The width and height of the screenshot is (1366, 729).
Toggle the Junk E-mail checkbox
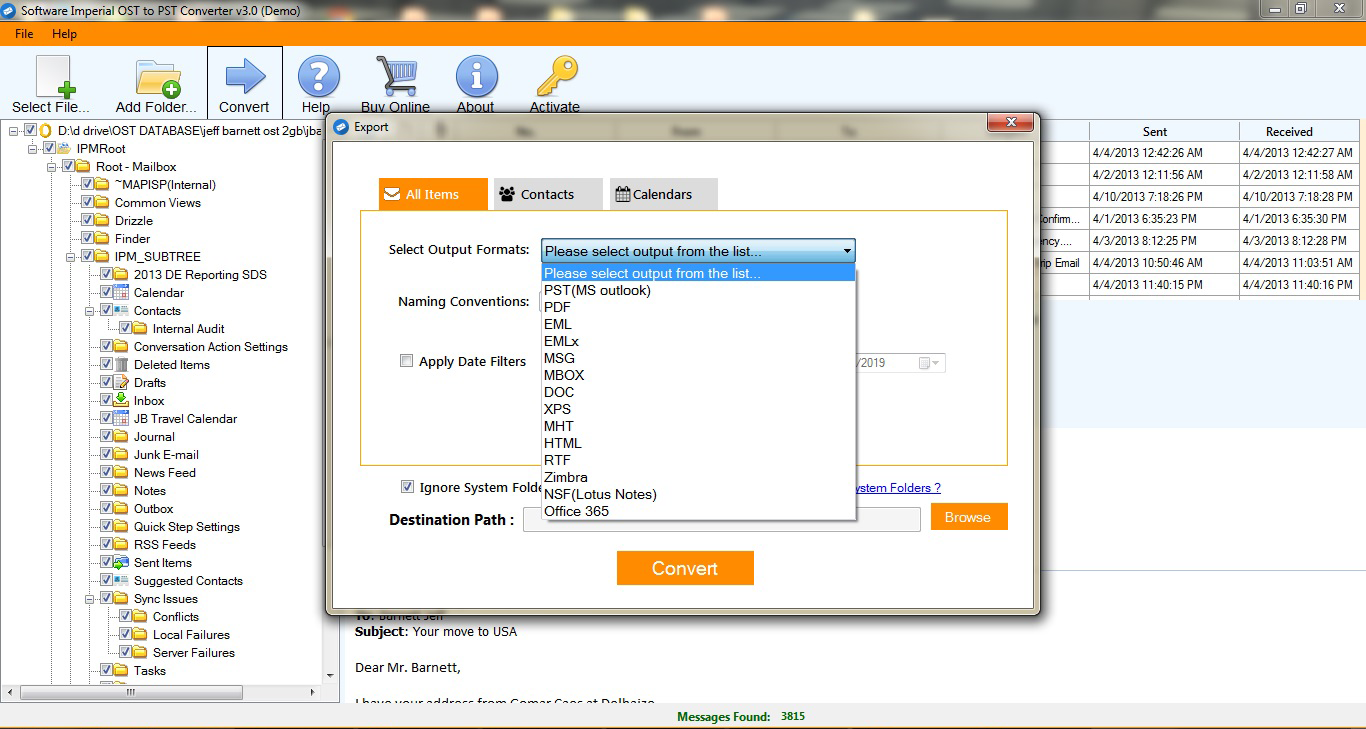[x=106, y=454]
